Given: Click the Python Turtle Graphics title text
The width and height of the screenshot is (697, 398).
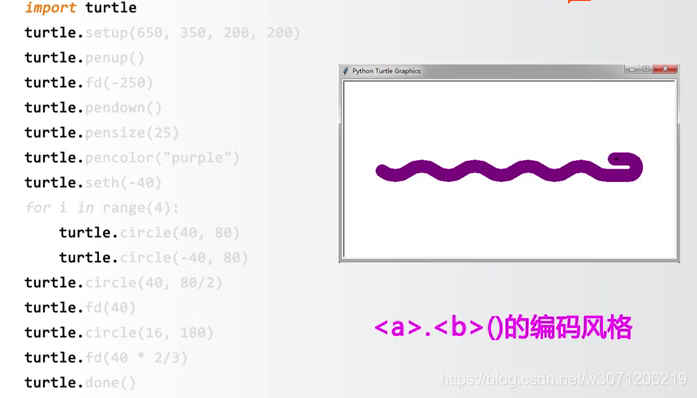Looking at the screenshot, I should (386, 71).
